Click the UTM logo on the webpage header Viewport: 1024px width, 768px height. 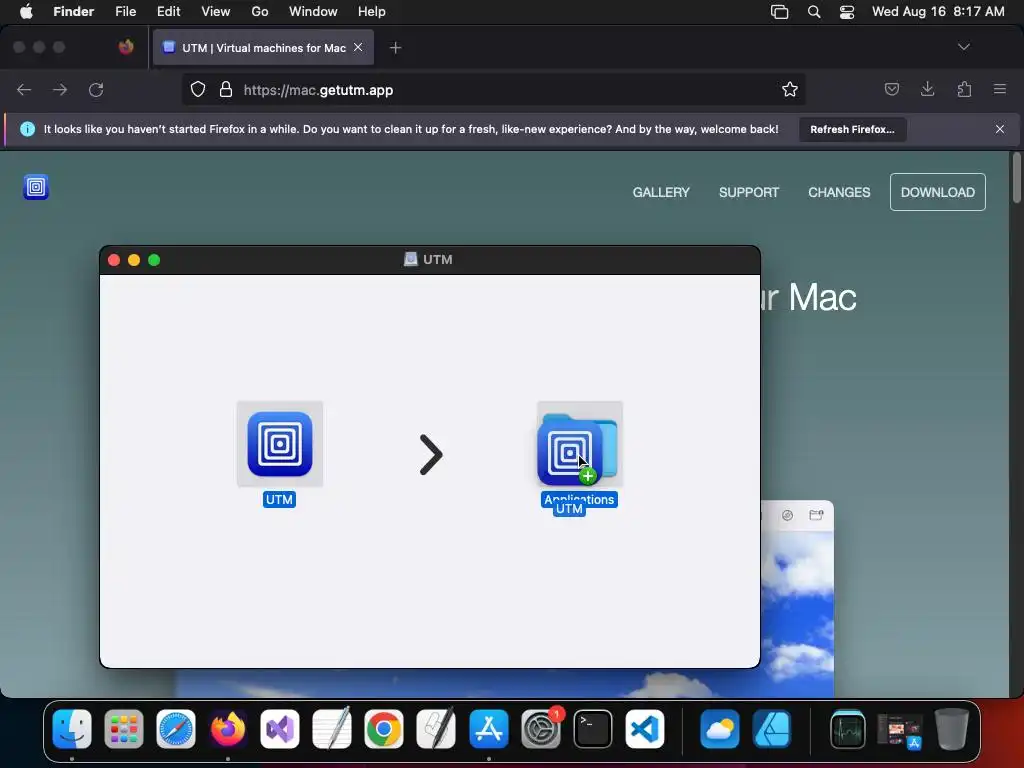tap(36, 187)
